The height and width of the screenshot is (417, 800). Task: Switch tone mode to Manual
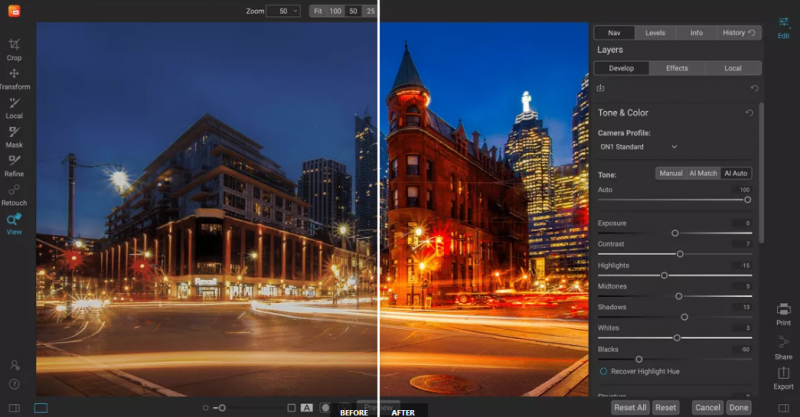click(671, 173)
